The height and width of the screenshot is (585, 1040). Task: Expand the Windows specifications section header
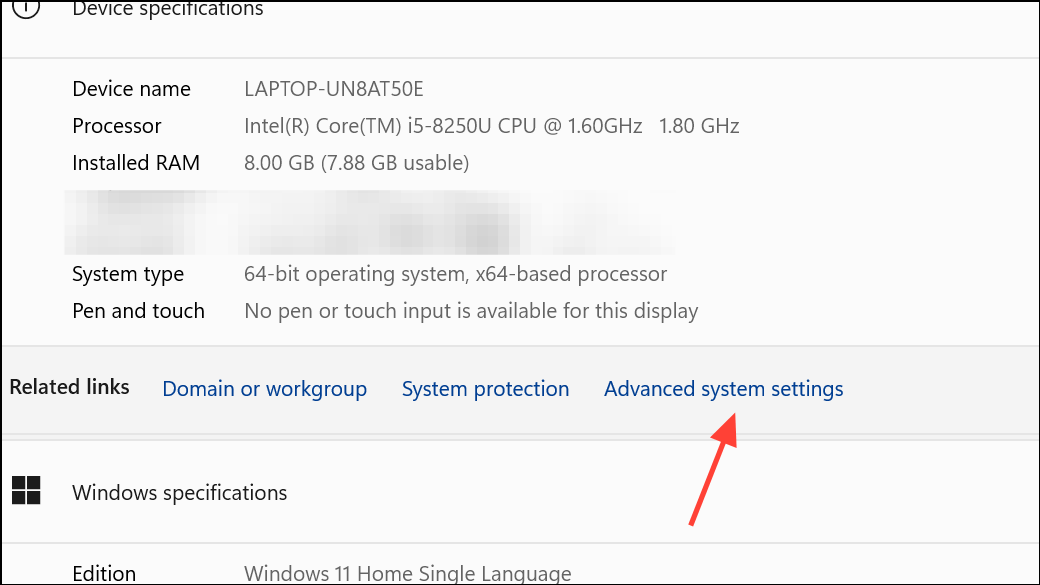click(x=520, y=491)
